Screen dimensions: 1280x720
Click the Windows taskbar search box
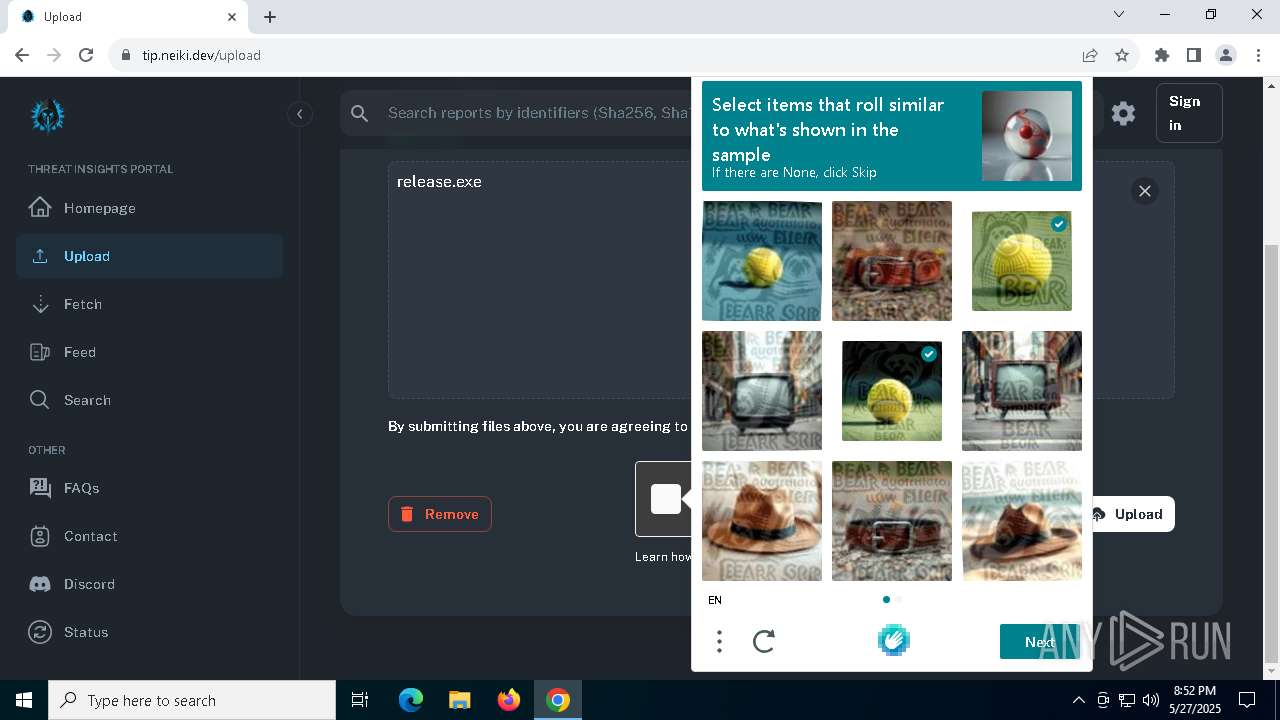point(192,700)
